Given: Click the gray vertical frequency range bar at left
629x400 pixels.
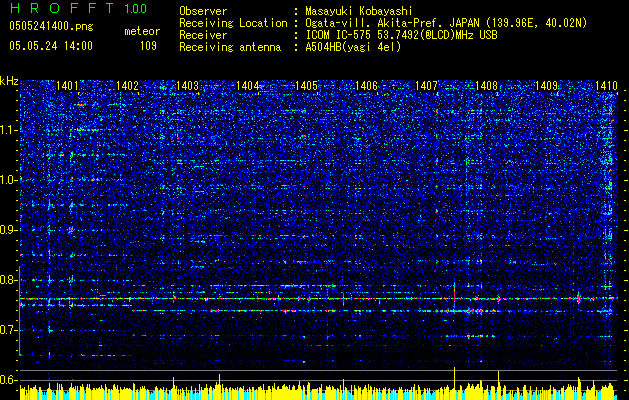Looking at the screenshot, I should click(20, 310).
